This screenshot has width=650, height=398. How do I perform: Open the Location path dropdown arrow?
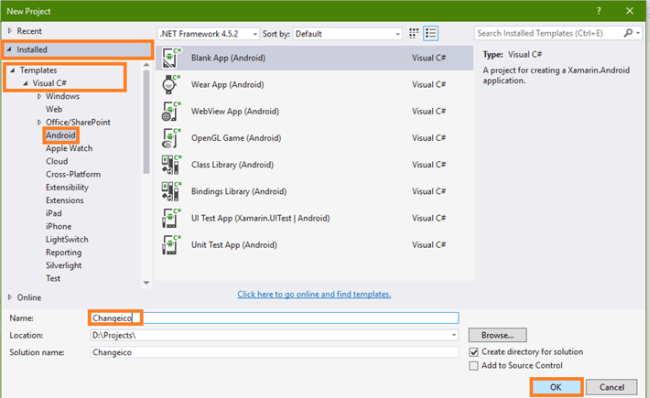454,335
